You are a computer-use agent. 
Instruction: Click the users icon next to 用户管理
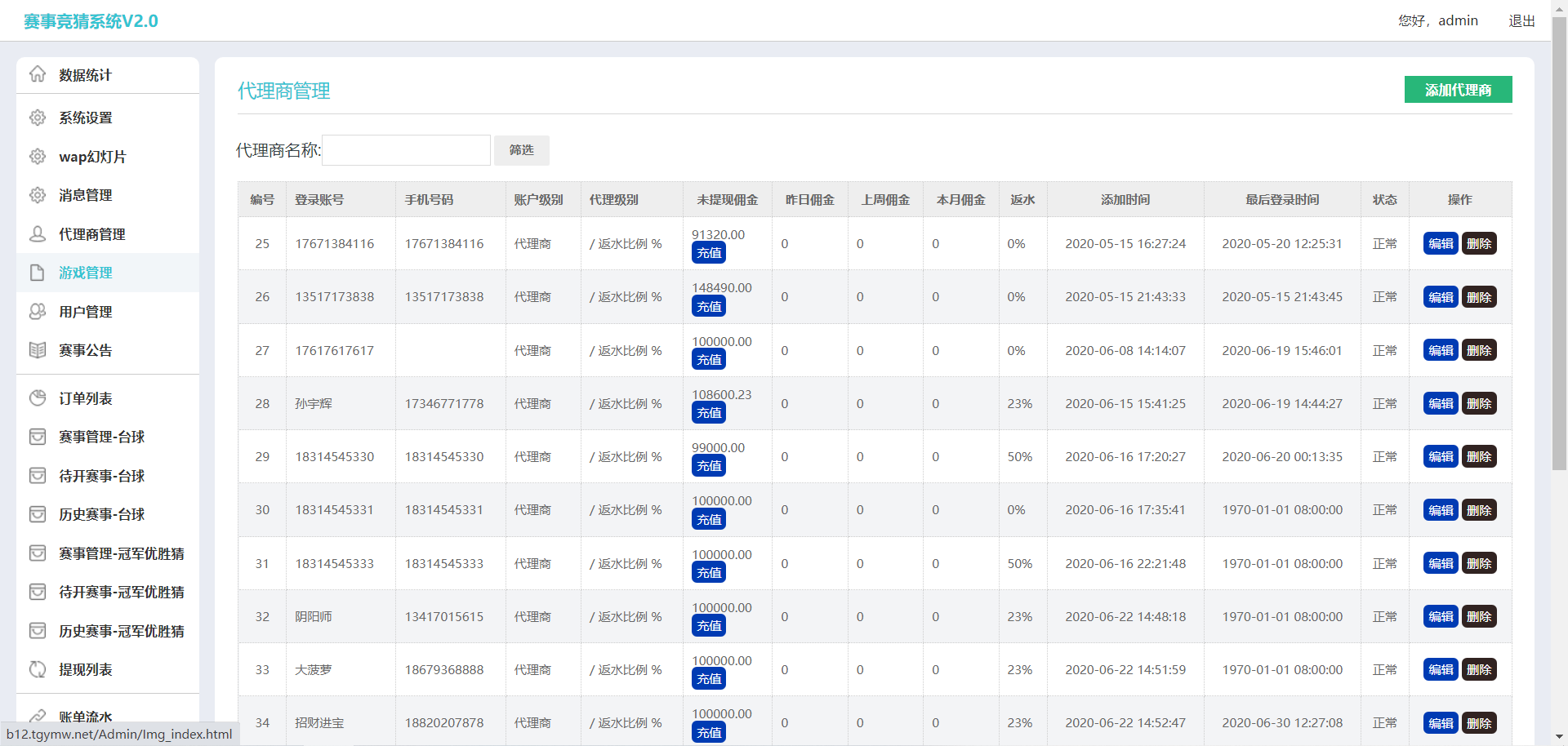(x=38, y=312)
